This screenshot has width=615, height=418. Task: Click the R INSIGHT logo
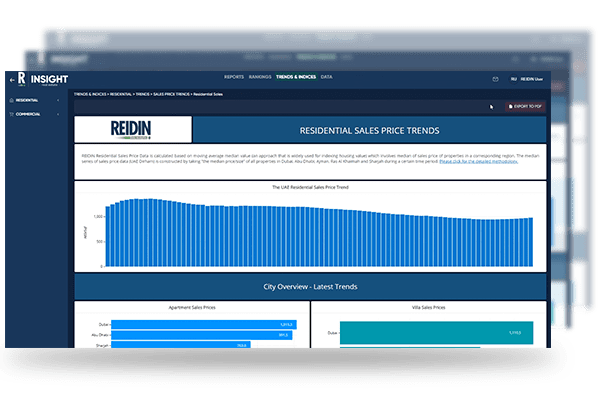(x=44, y=79)
